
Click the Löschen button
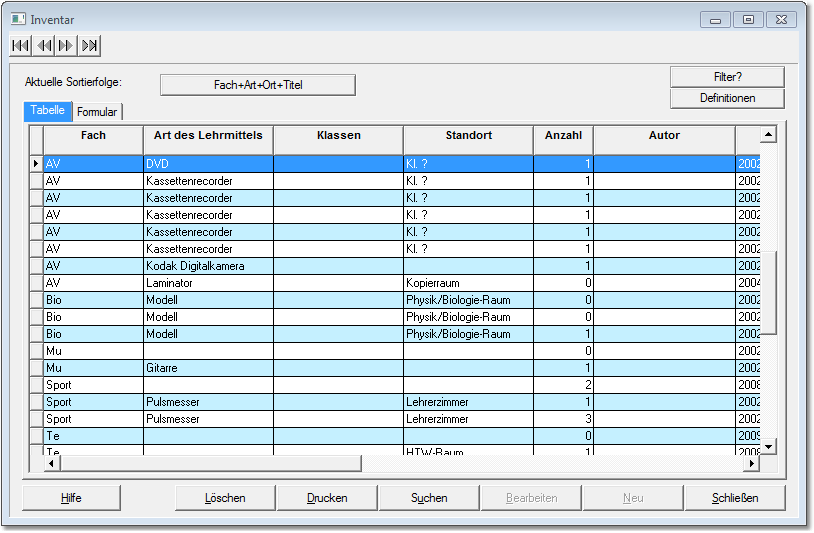click(225, 498)
